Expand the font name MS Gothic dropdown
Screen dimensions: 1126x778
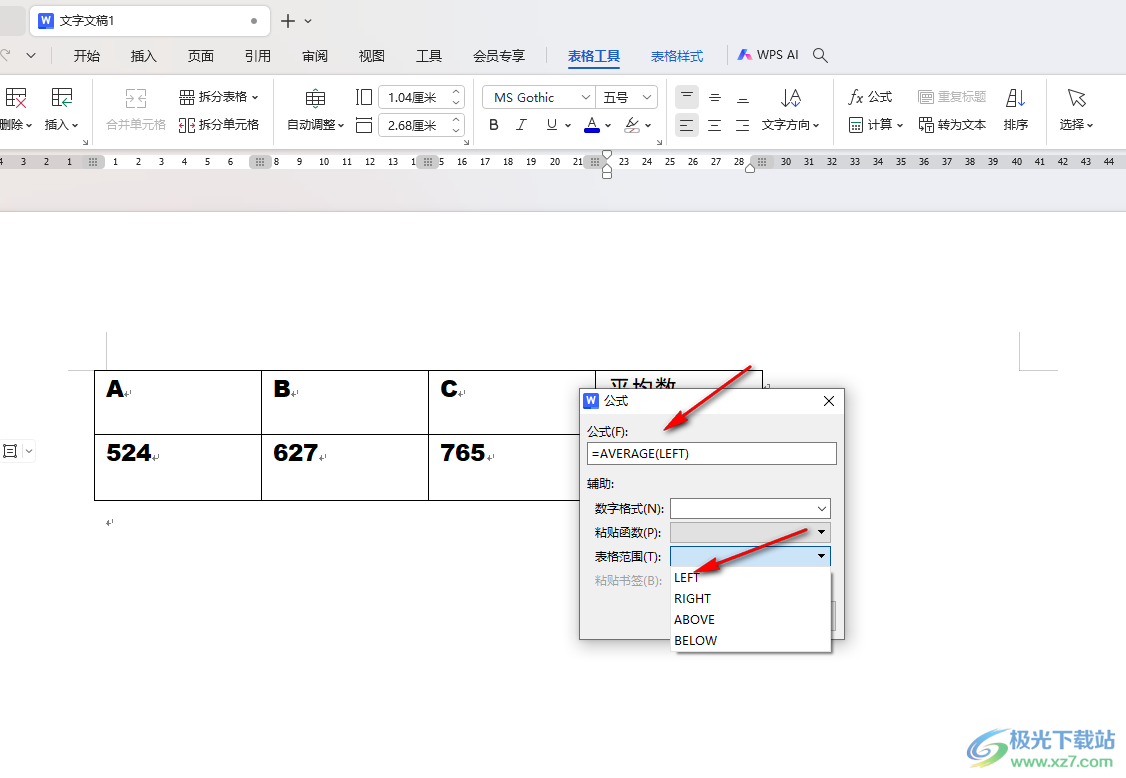point(585,97)
